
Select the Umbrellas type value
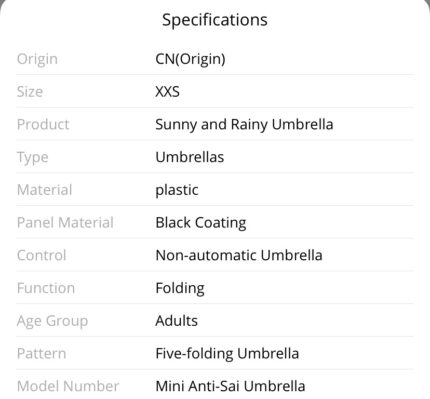click(190, 157)
